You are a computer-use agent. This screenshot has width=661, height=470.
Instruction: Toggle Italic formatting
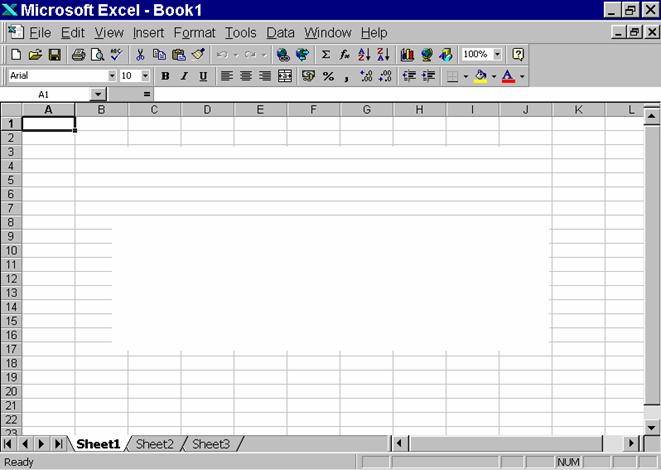(x=184, y=76)
